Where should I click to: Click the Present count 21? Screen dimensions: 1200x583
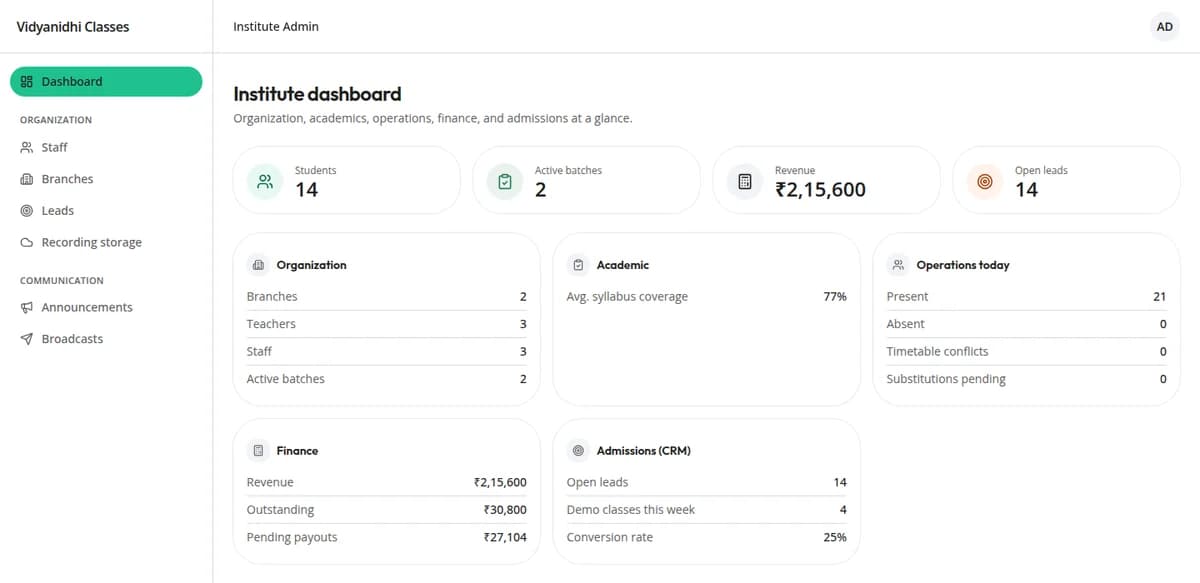point(1160,297)
